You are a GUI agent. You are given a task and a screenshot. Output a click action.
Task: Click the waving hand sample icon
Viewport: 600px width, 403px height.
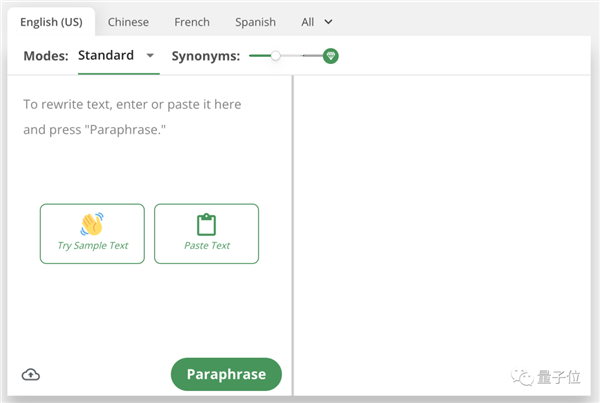[92, 224]
